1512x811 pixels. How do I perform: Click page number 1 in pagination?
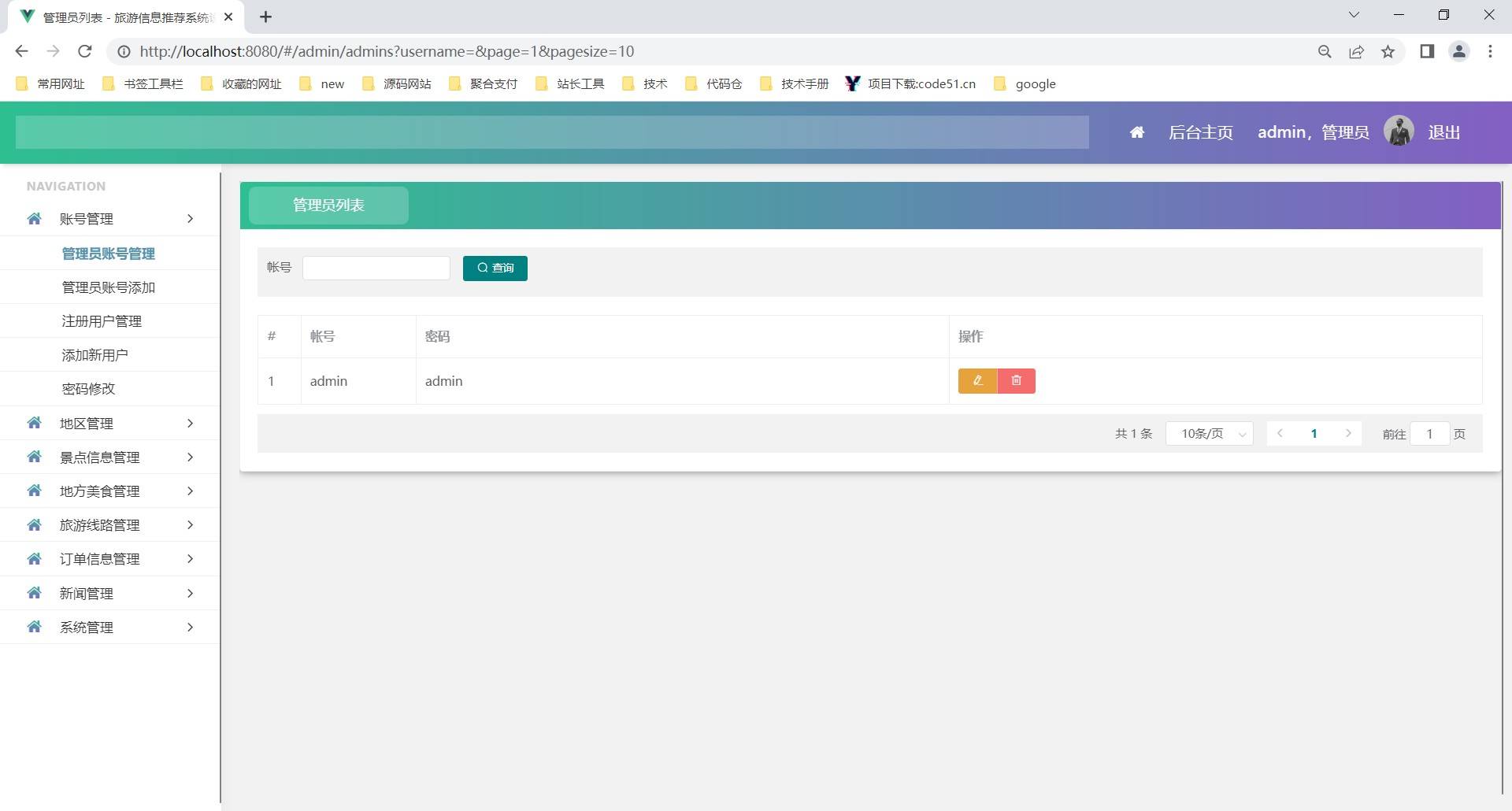1314,434
